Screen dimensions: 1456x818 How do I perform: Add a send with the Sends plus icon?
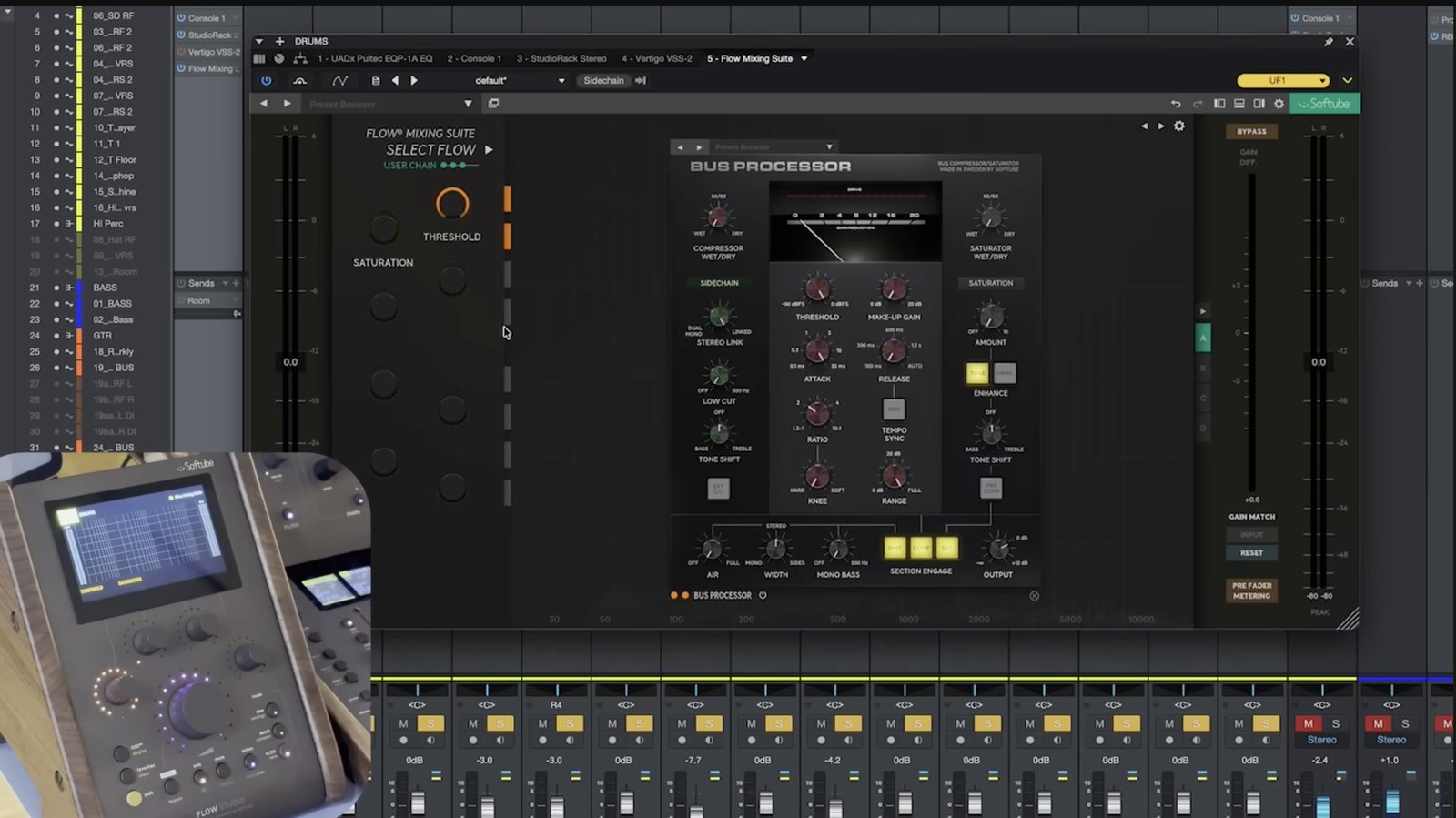tap(236, 284)
